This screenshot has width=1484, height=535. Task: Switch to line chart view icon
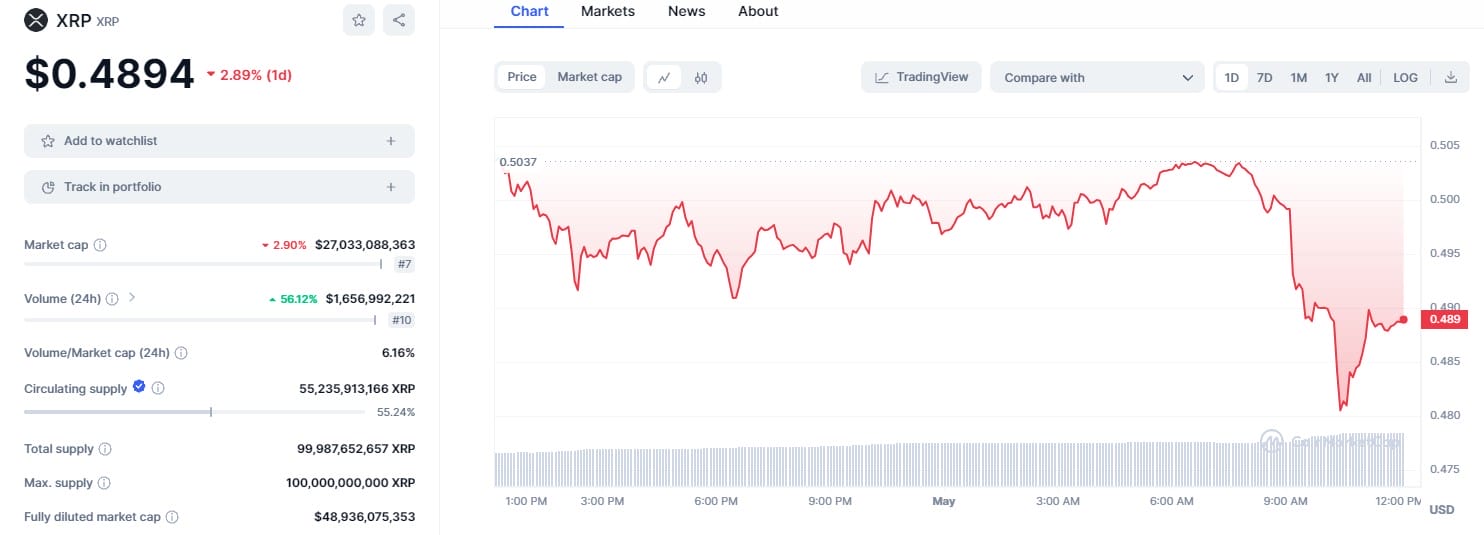[x=664, y=77]
